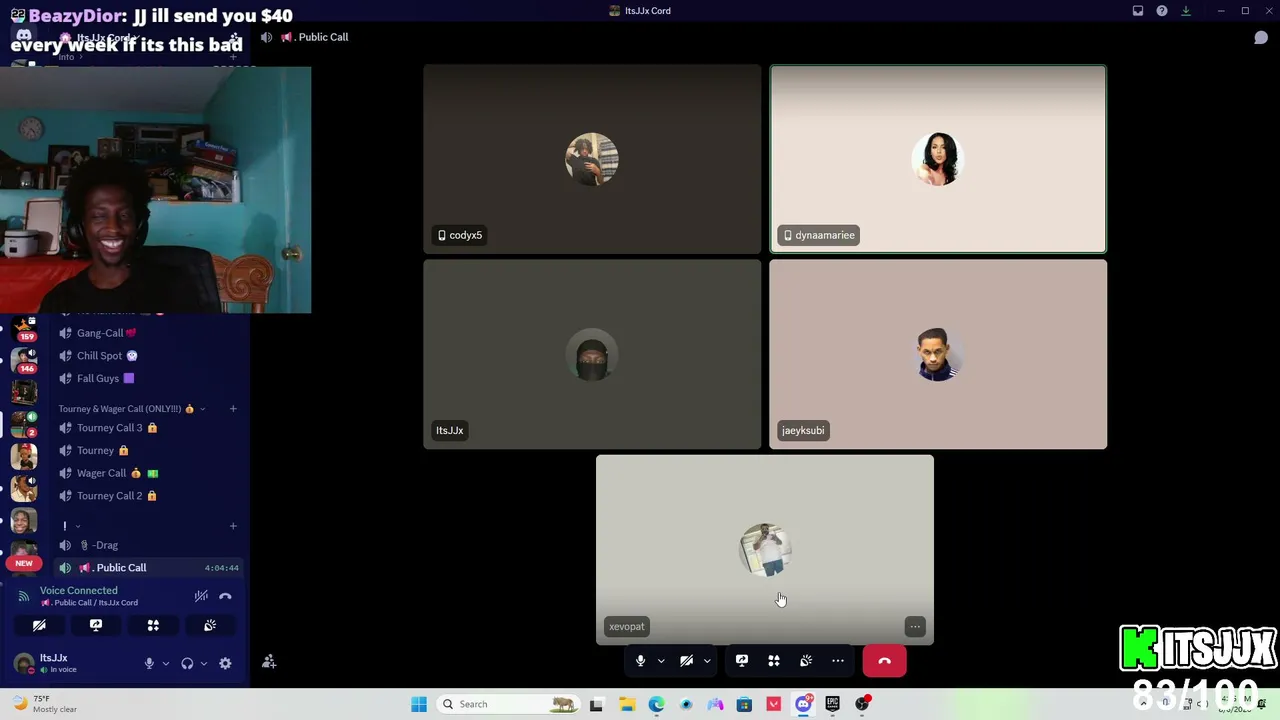
Task: Focus cody×5's video tile
Action: (x=592, y=159)
